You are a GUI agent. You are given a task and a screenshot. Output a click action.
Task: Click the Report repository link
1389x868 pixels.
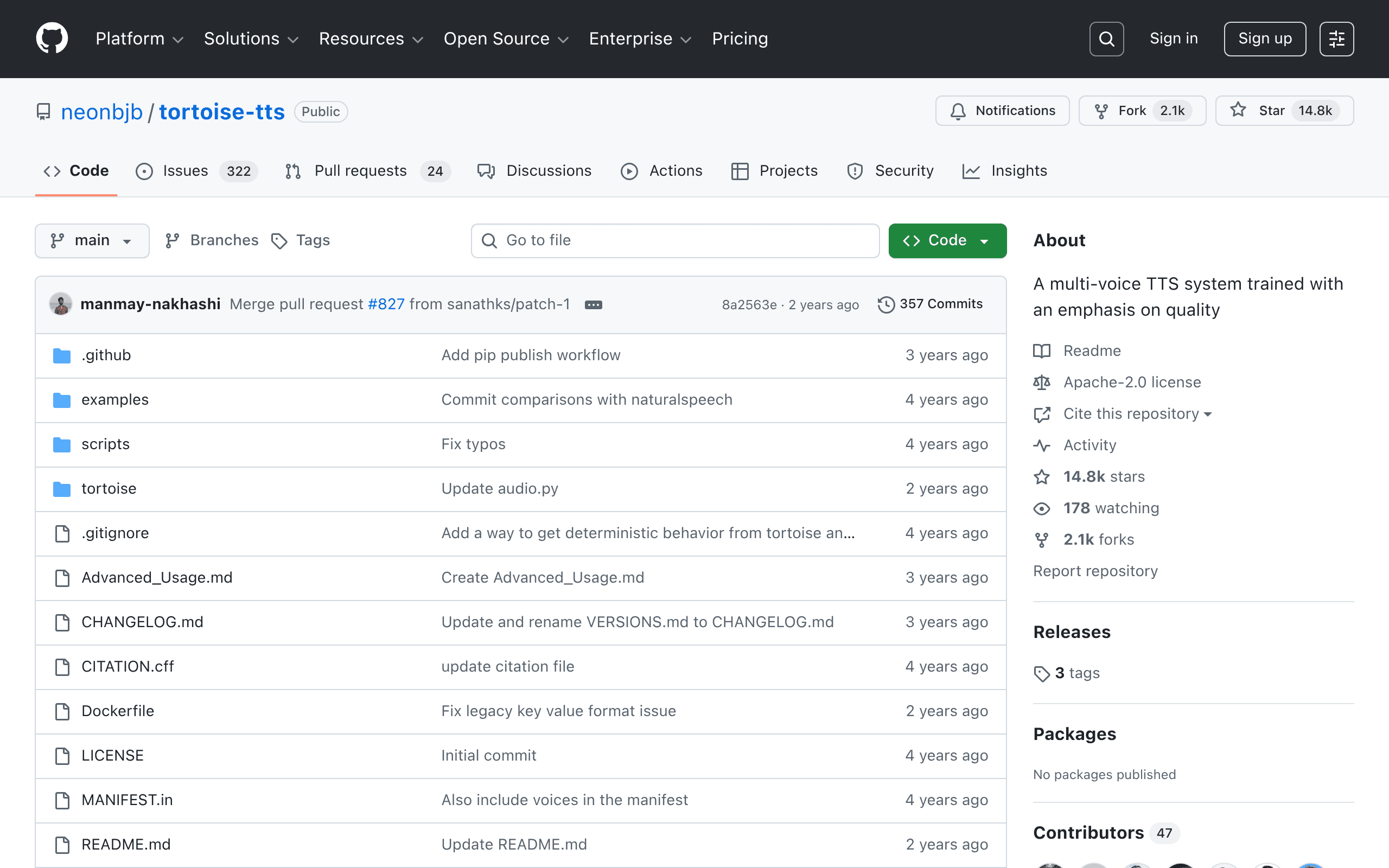pyautogui.click(x=1095, y=571)
